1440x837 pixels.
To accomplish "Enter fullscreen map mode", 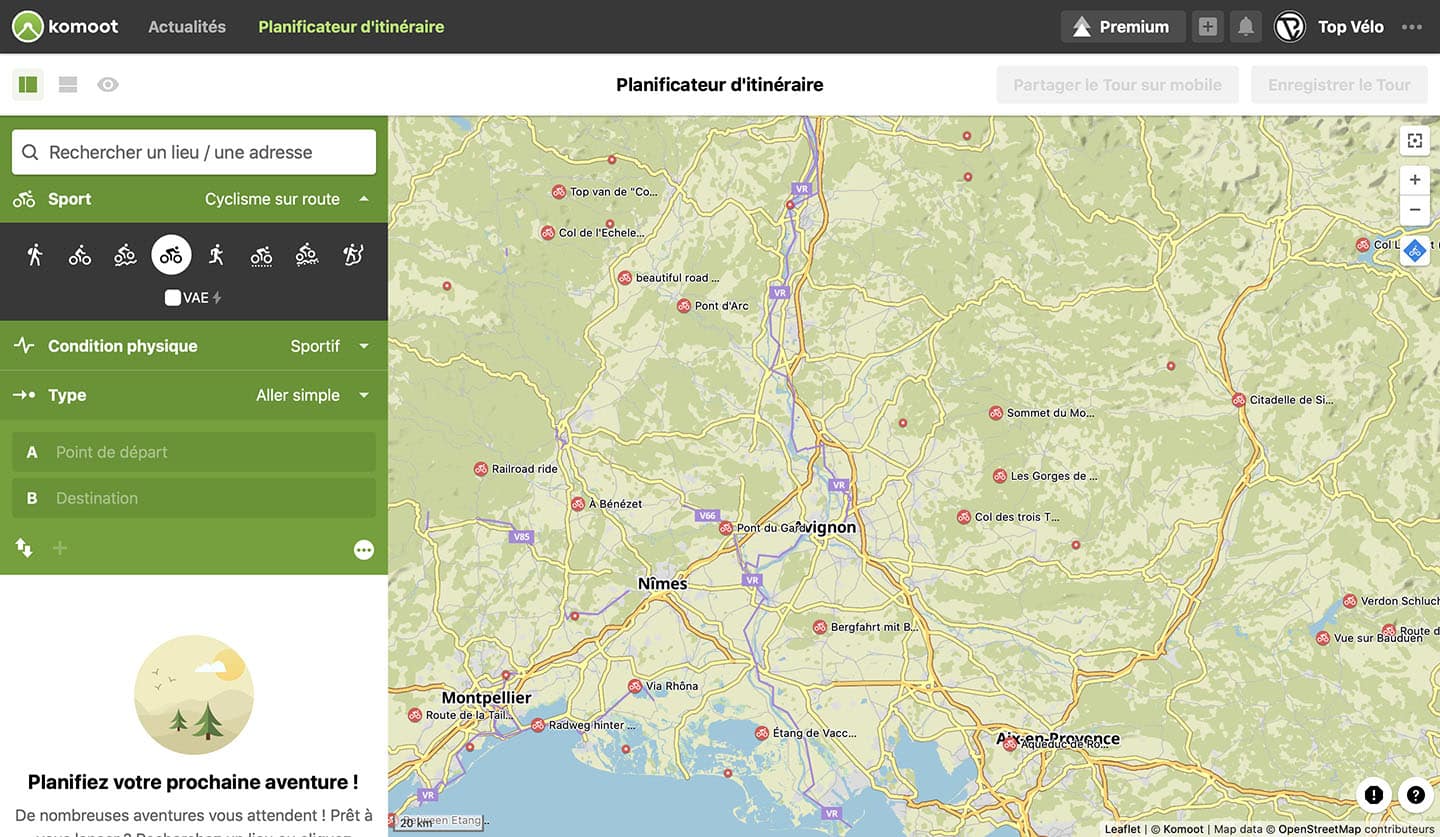I will pos(1415,141).
